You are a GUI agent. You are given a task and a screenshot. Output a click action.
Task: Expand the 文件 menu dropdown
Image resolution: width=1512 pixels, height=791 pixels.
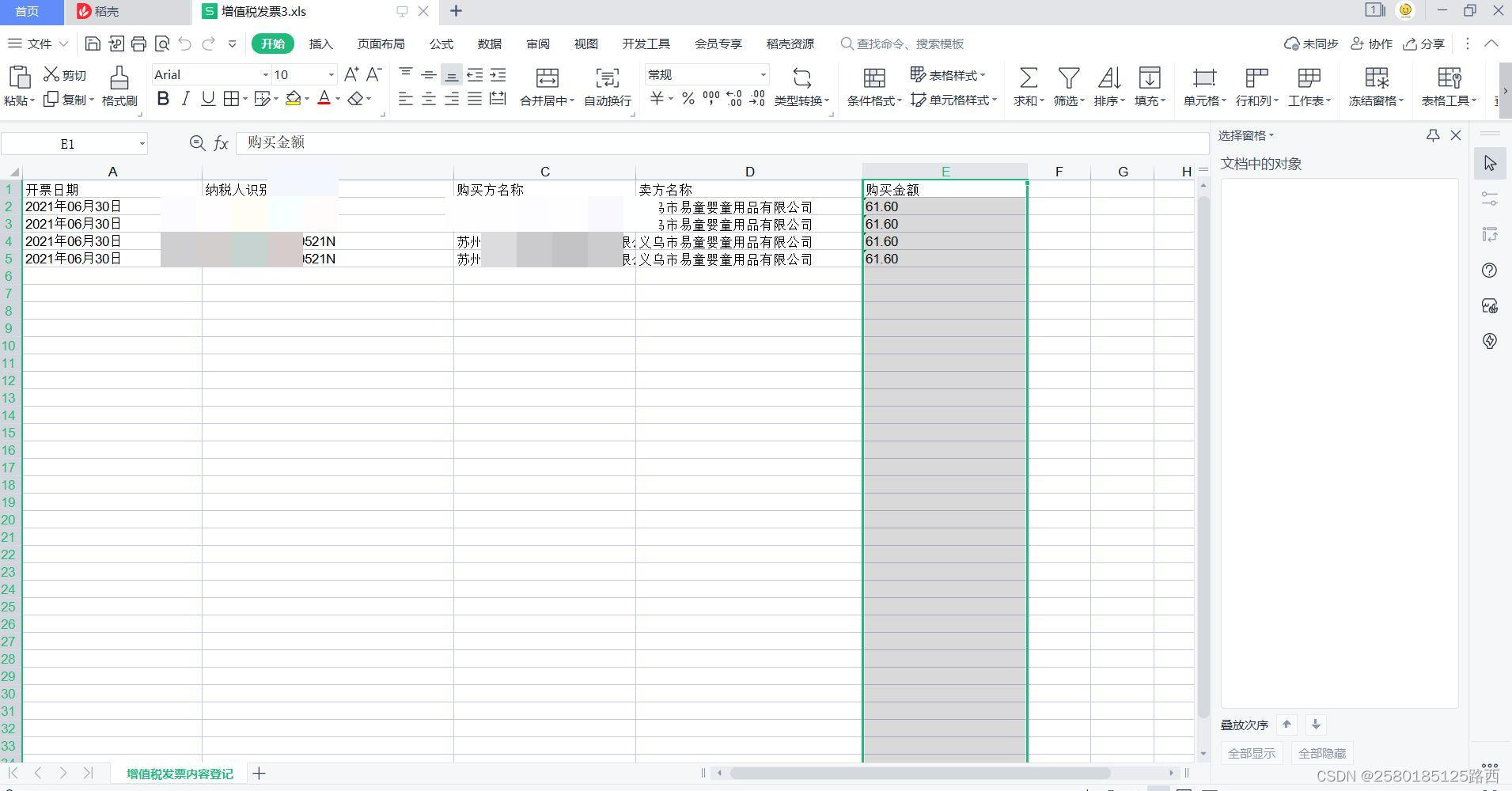click(64, 44)
